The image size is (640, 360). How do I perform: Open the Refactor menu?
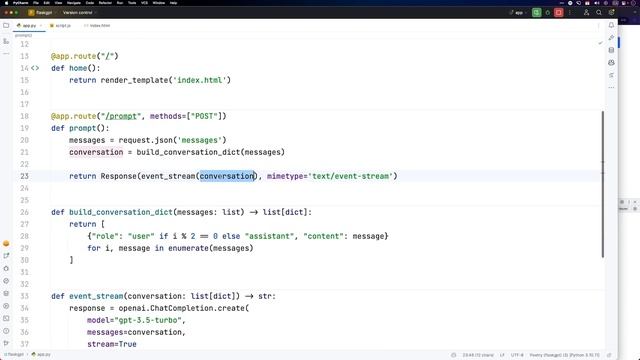pos(105,3)
